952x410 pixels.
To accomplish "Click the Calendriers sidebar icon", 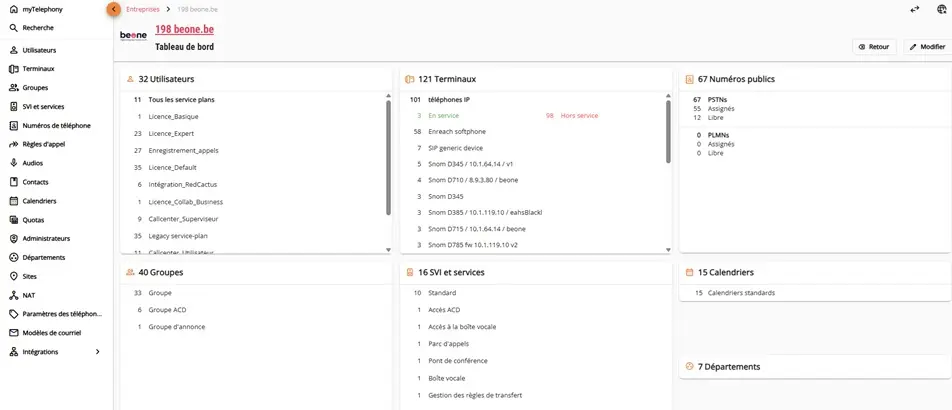I will point(13,201).
